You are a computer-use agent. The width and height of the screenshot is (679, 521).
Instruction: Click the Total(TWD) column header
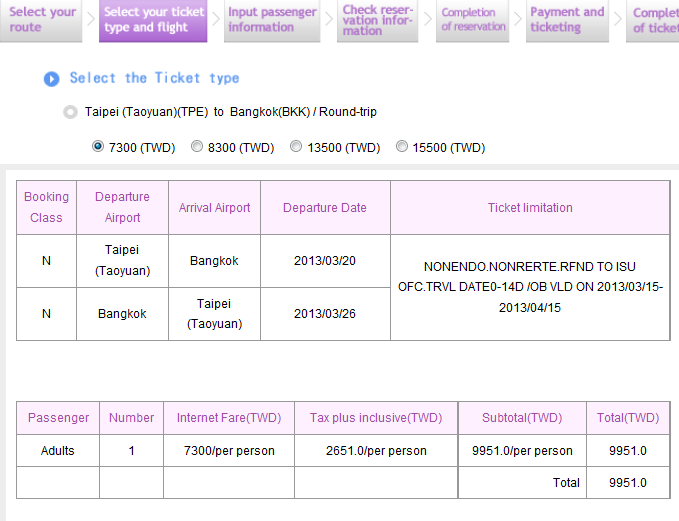(x=628, y=418)
